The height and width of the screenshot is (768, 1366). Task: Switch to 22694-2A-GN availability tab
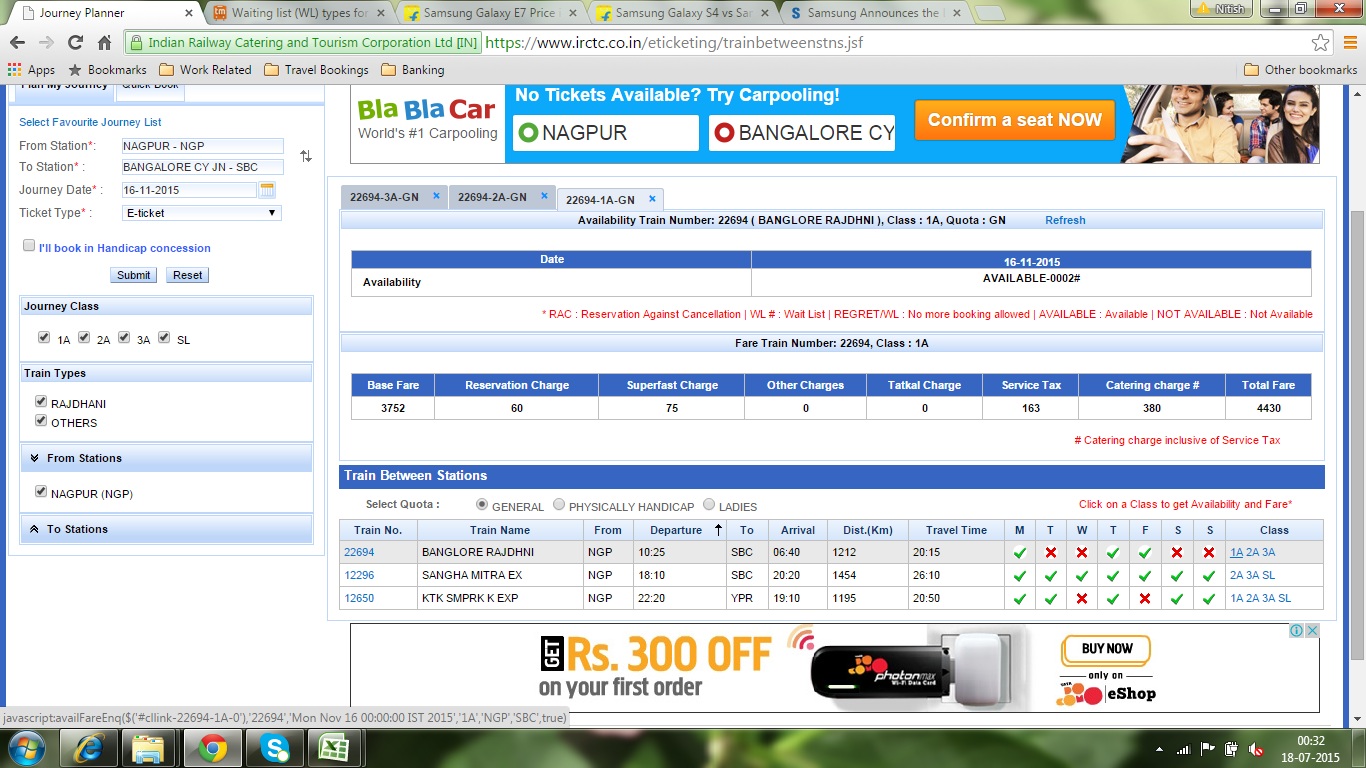(x=492, y=197)
